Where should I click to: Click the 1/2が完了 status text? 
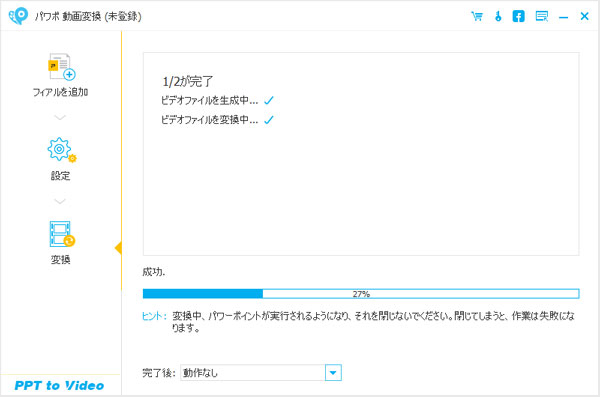188,81
